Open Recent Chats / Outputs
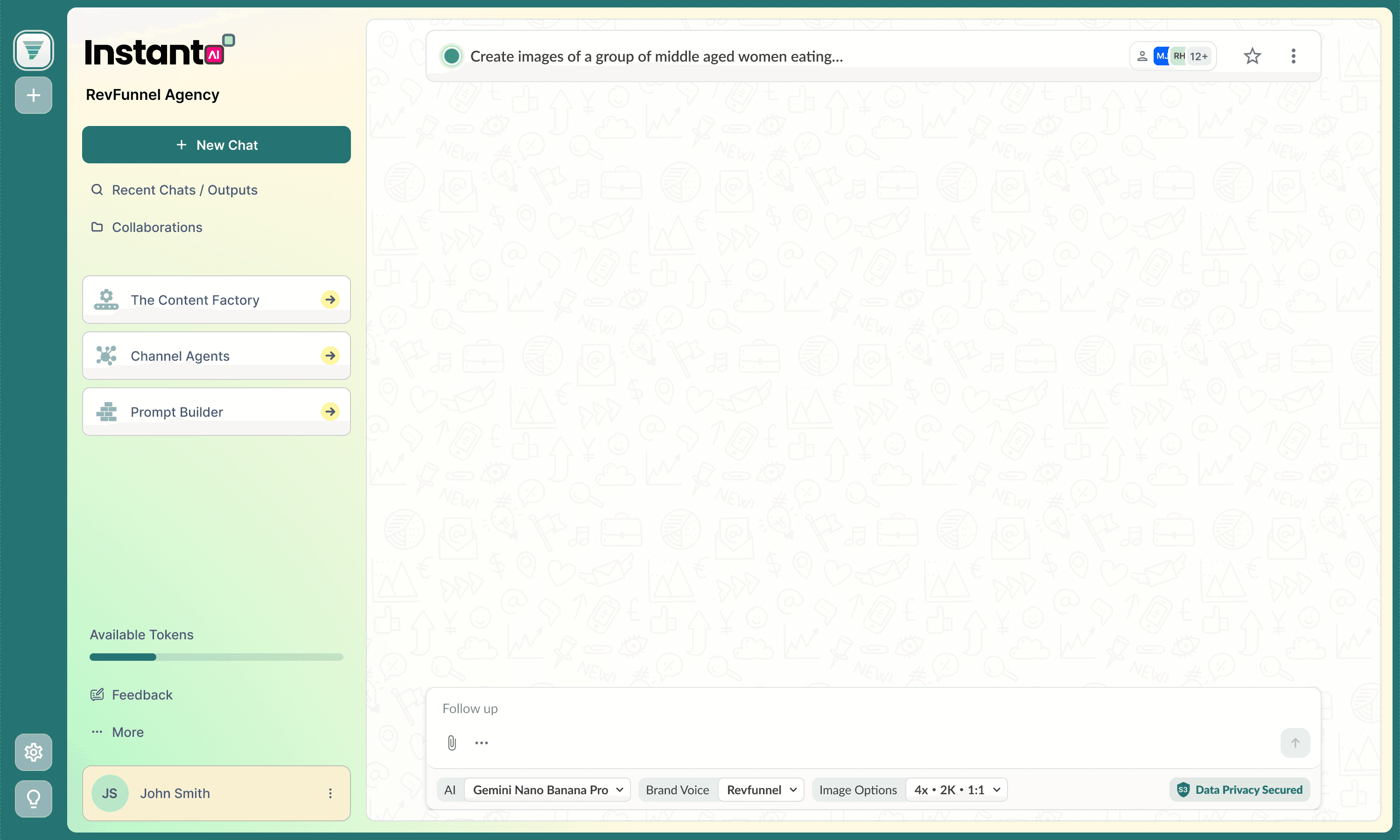This screenshot has height=840, width=1400. (184, 189)
